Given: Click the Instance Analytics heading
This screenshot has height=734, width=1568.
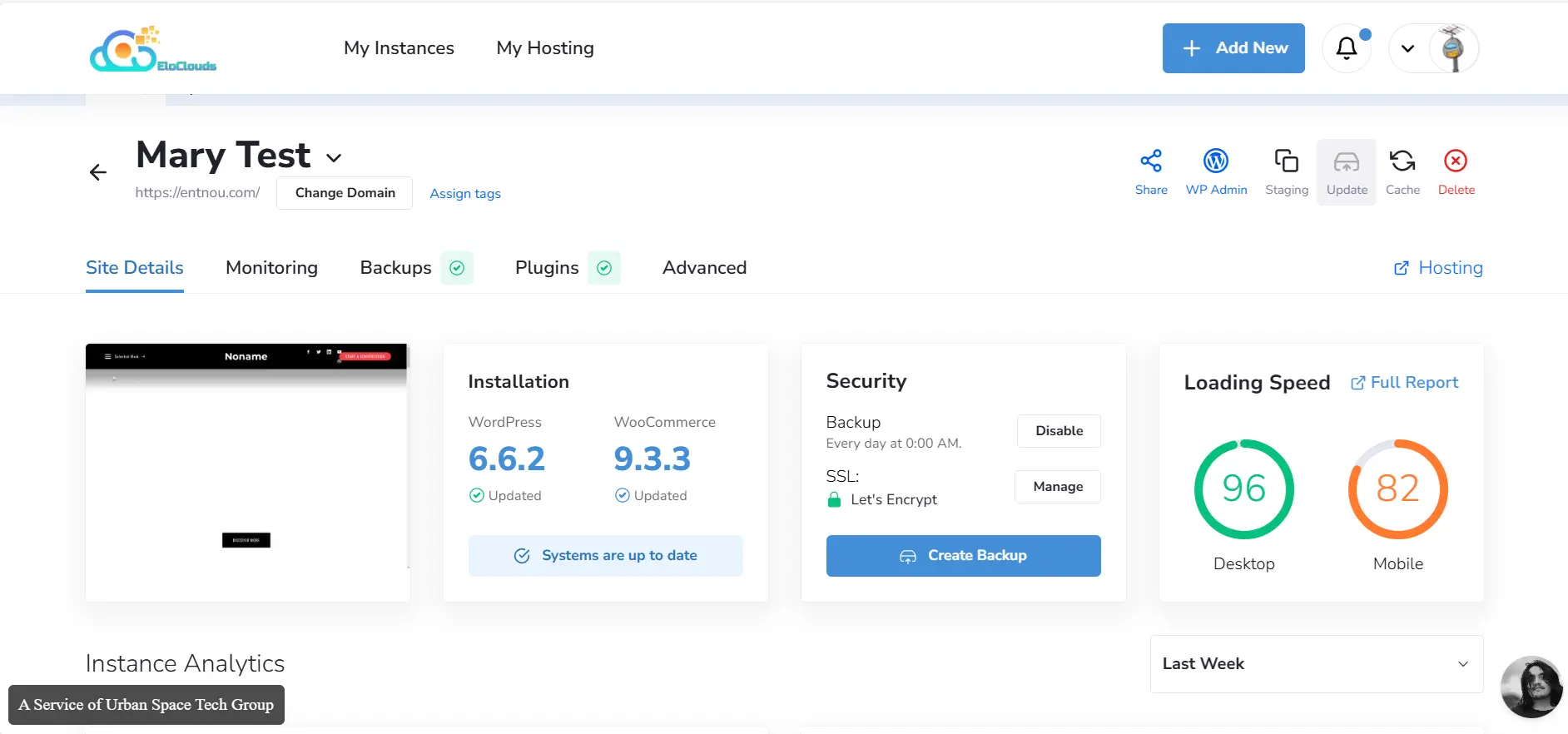Looking at the screenshot, I should pyautogui.click(x=185, y=663).
